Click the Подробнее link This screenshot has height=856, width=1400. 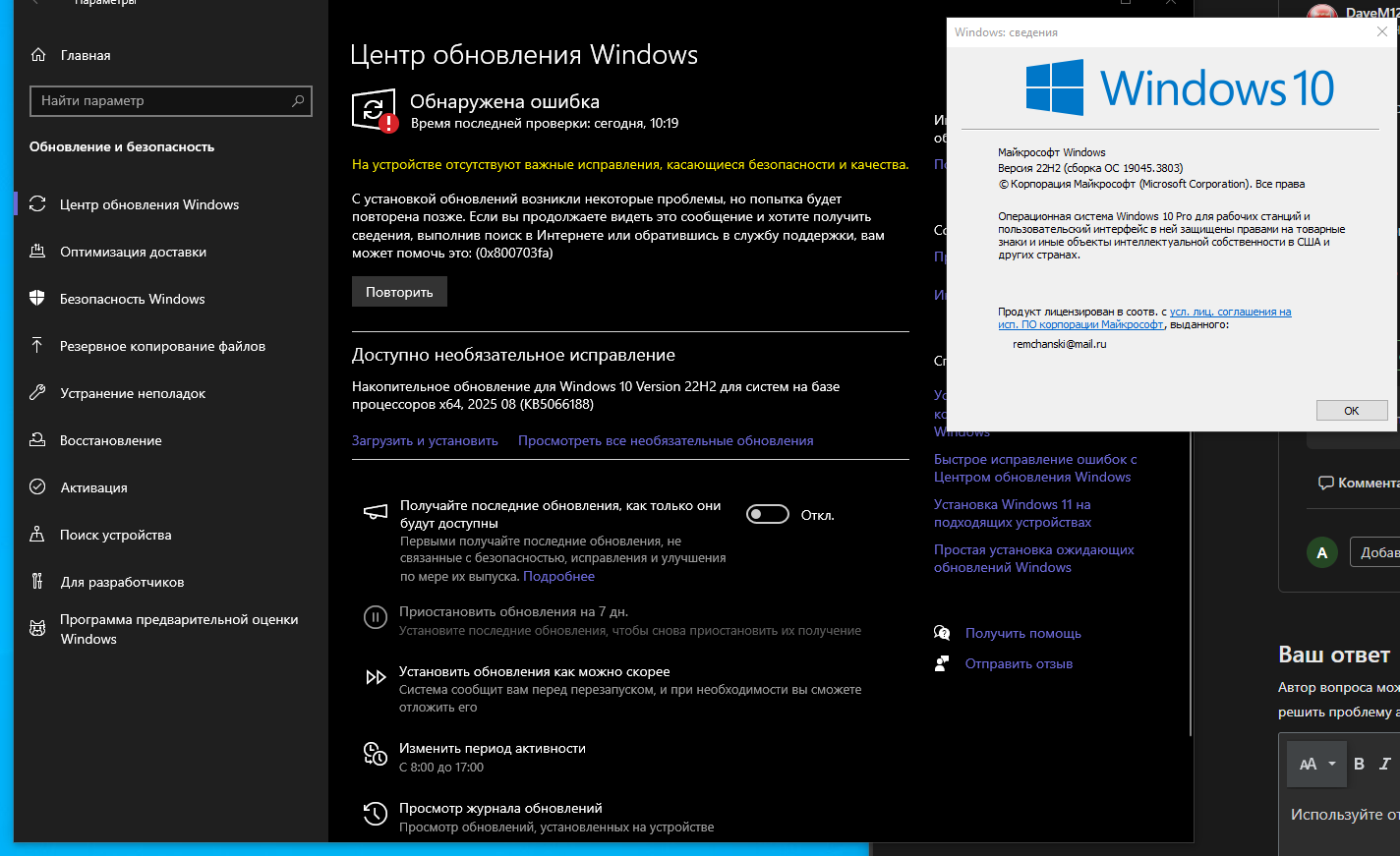(558, 576)
